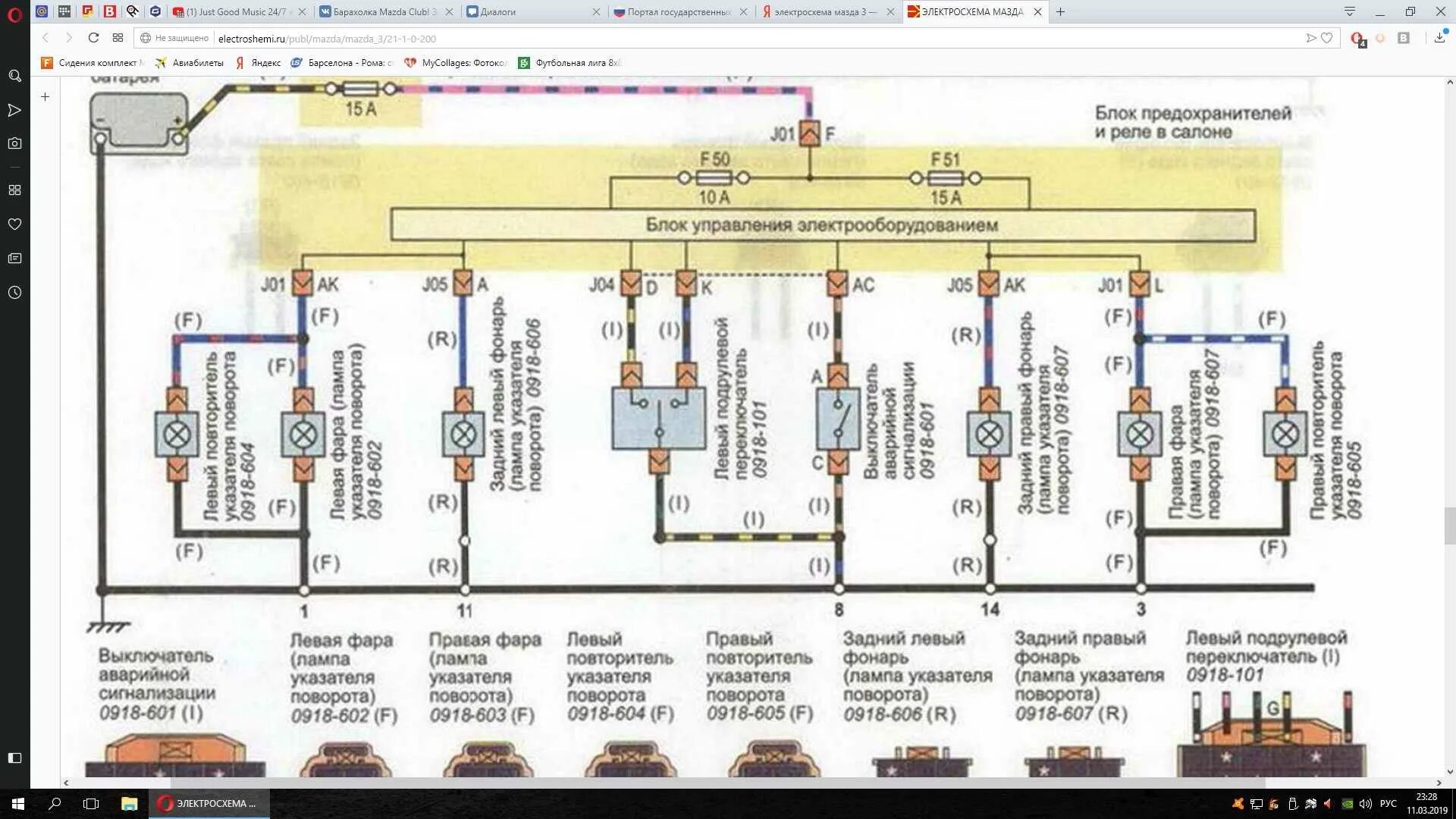This screenshot has width=1456, height=819.
Task: Toggle the sidebar panel button at bottom
Action: (x=14, y=758)
